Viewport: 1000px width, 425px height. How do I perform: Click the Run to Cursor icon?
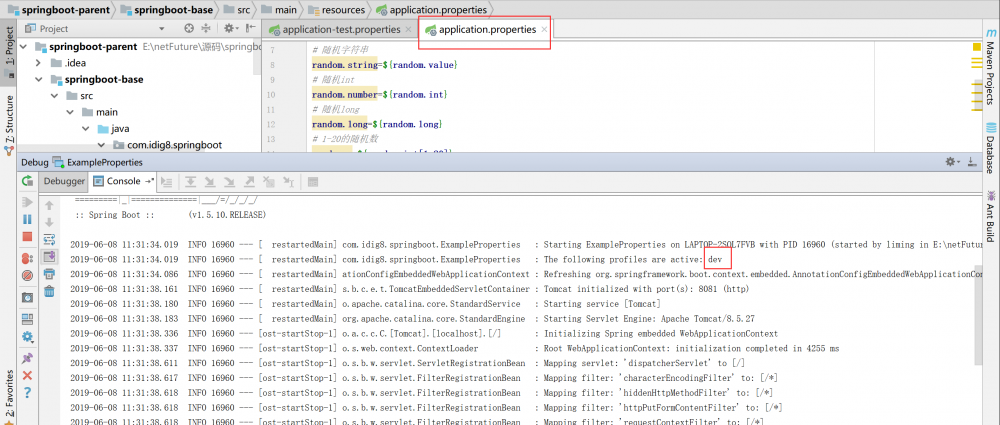pyautogui.click(x=289, y=182)
